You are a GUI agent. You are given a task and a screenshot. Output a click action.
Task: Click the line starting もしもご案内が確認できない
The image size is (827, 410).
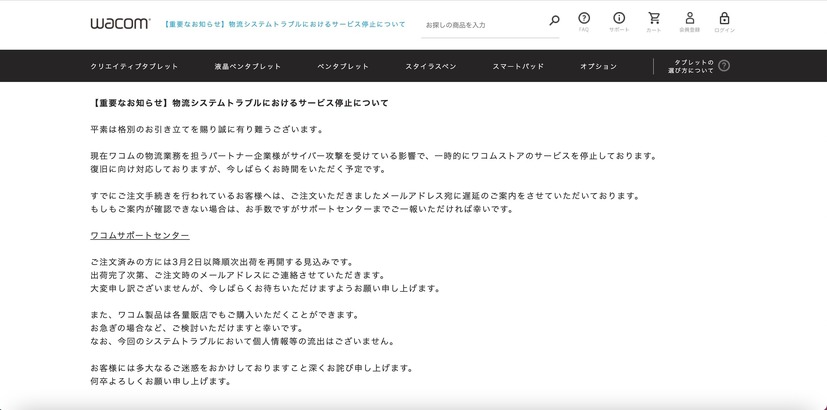coord(302,209)
